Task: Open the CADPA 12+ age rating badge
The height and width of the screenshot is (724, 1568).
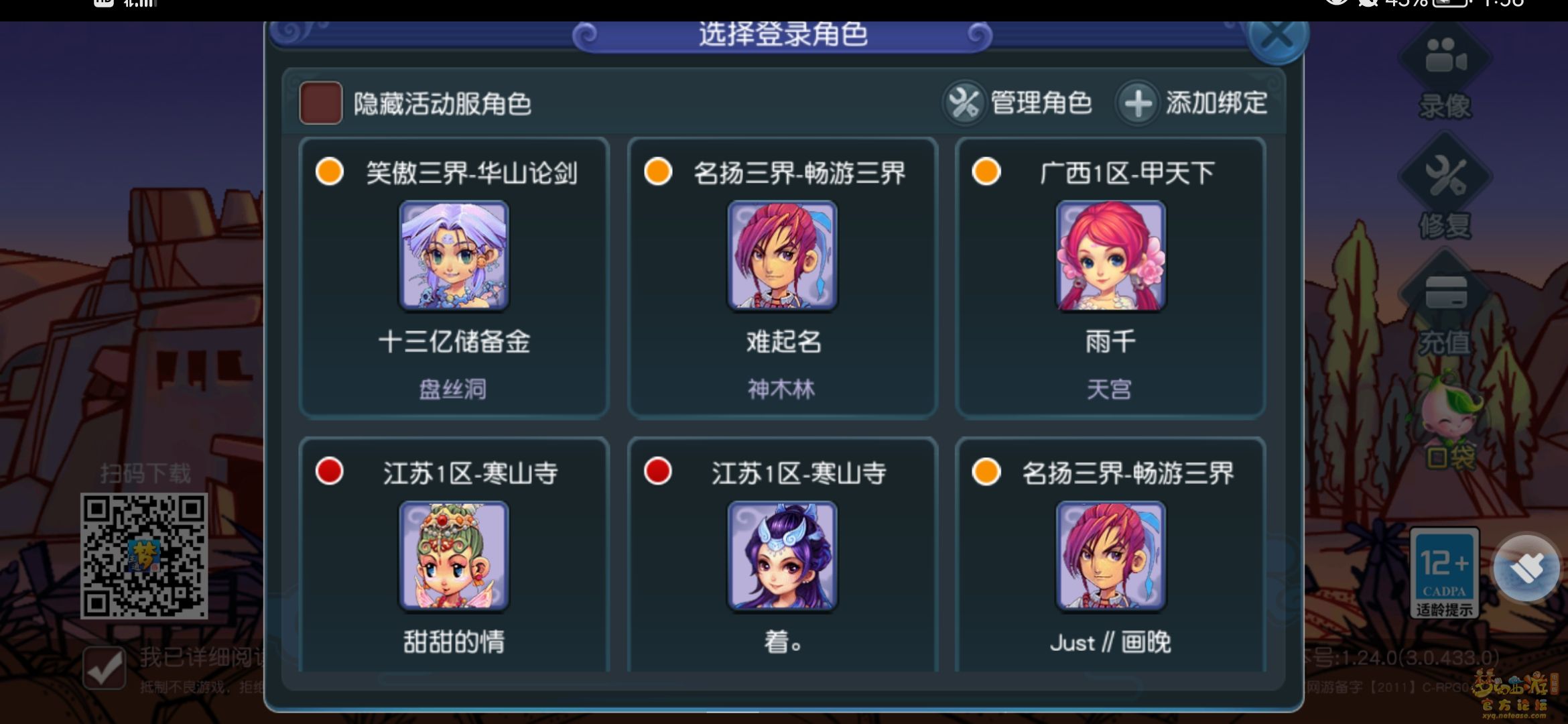Action: click(x=1444, y=573)
